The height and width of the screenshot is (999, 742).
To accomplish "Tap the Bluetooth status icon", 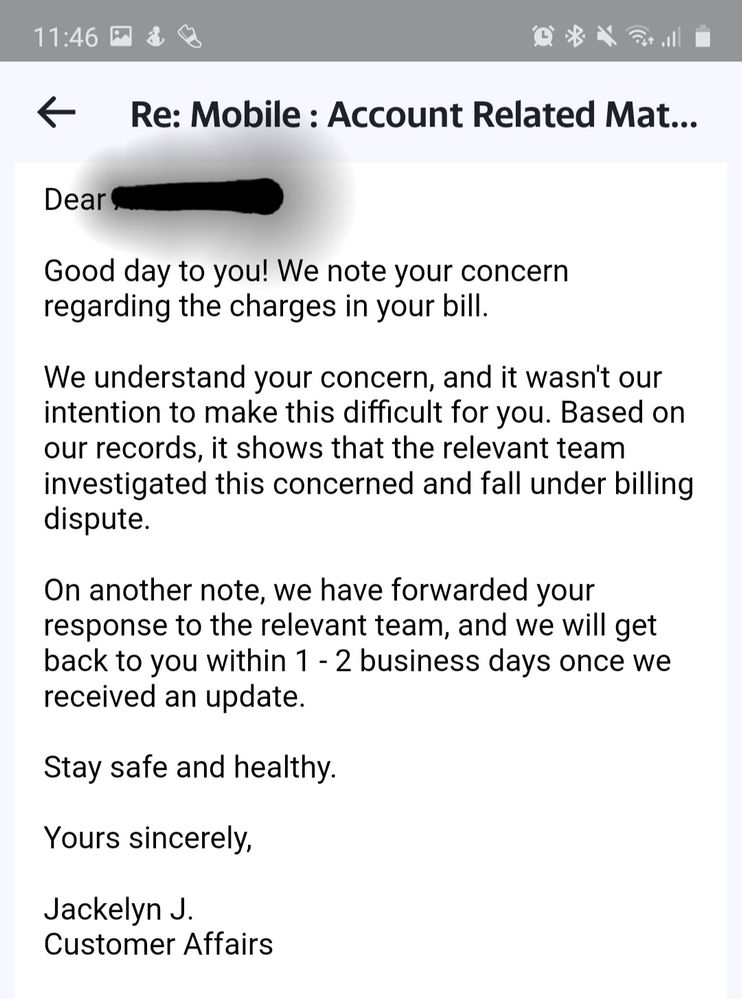I will pos(576,37).
